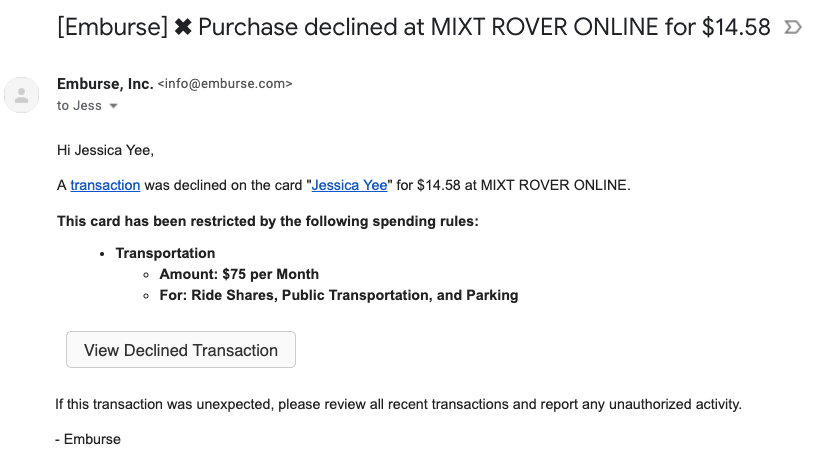The height and width of the screenshot is (461, 832).
Task: Open the "transaction" hyperlink
Action: [x=105, y=185]
